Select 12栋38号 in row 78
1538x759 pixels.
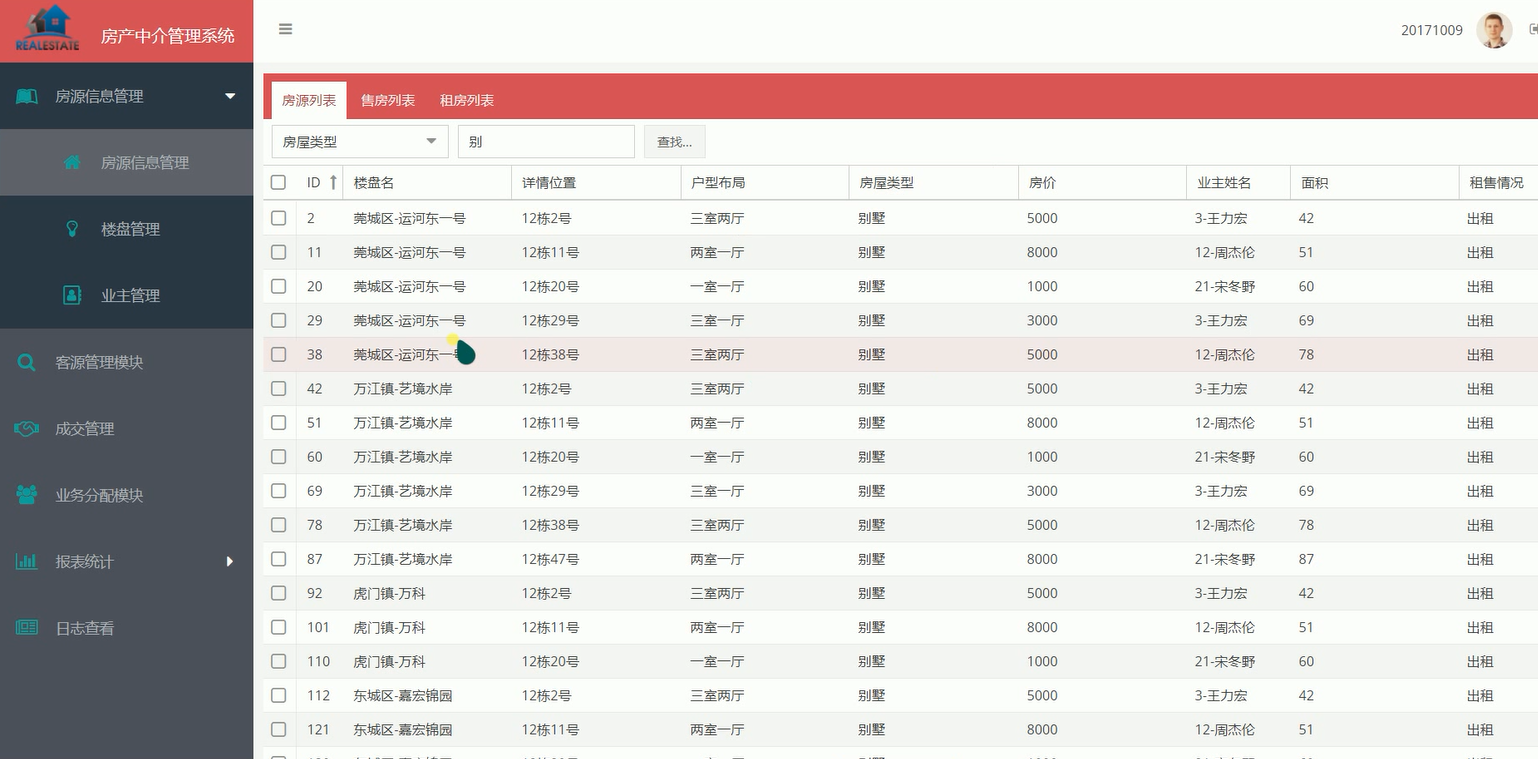pos(550,525)
